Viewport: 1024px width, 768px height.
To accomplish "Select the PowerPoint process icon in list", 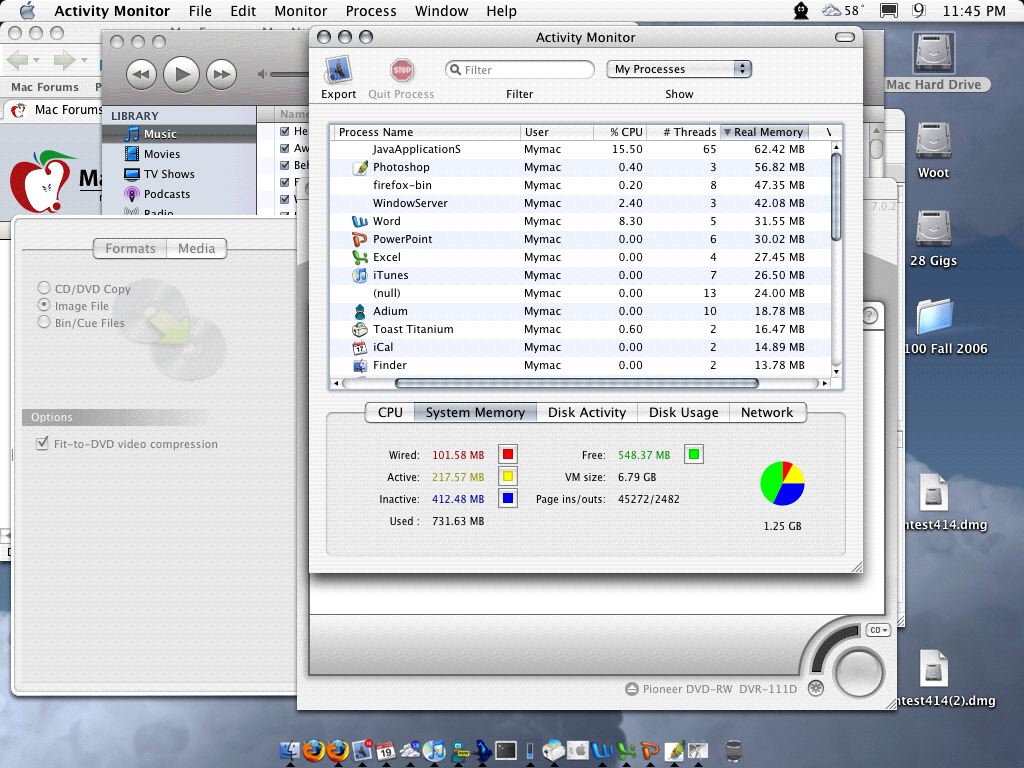I will point(360,240).
